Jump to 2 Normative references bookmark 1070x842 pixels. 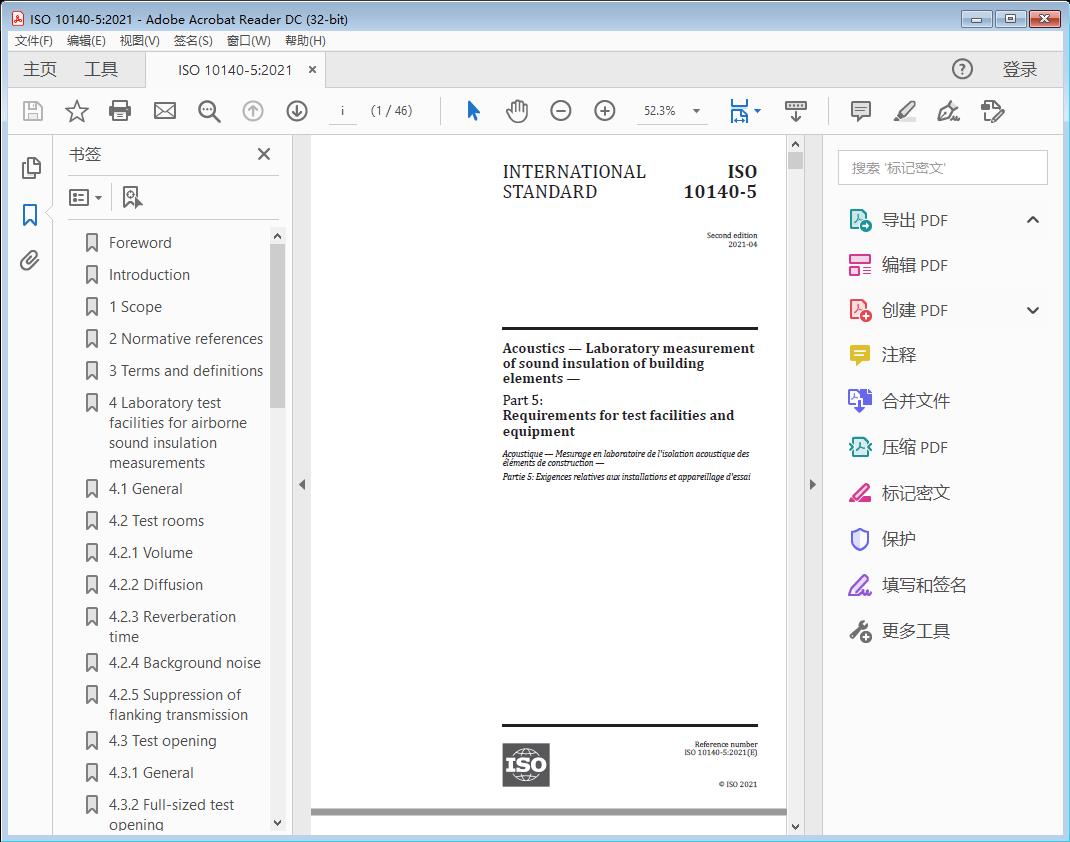tap(186, 338)
